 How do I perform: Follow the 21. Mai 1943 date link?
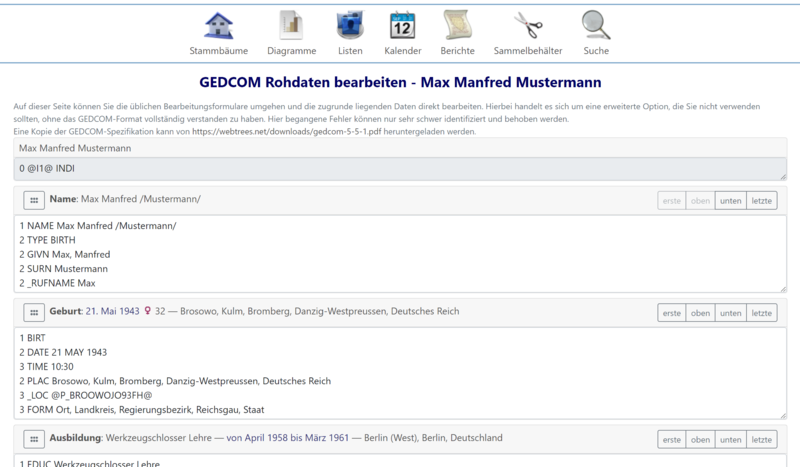[113, 312]
